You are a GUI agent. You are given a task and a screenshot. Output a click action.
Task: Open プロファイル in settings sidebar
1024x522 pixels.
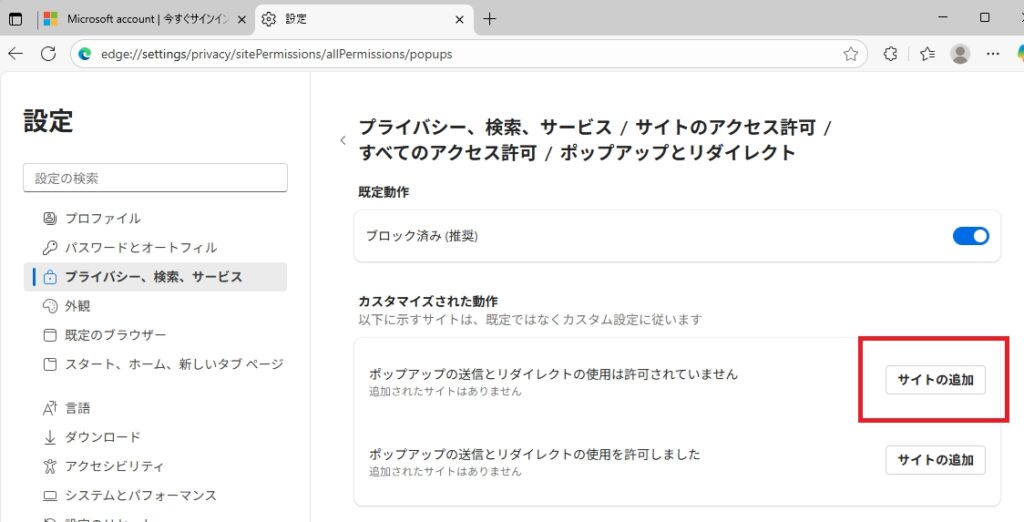click(x=102, y=218)
